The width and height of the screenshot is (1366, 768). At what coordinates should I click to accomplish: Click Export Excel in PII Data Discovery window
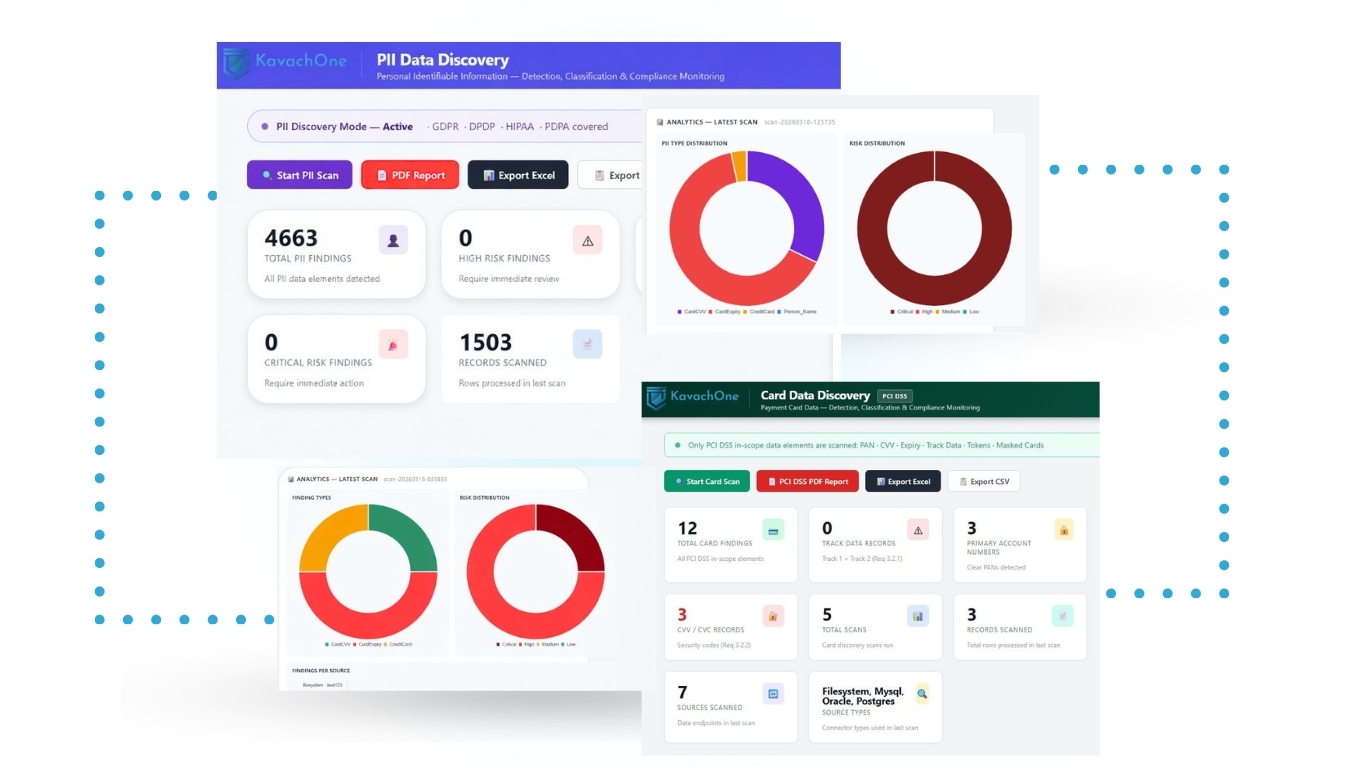518,175
